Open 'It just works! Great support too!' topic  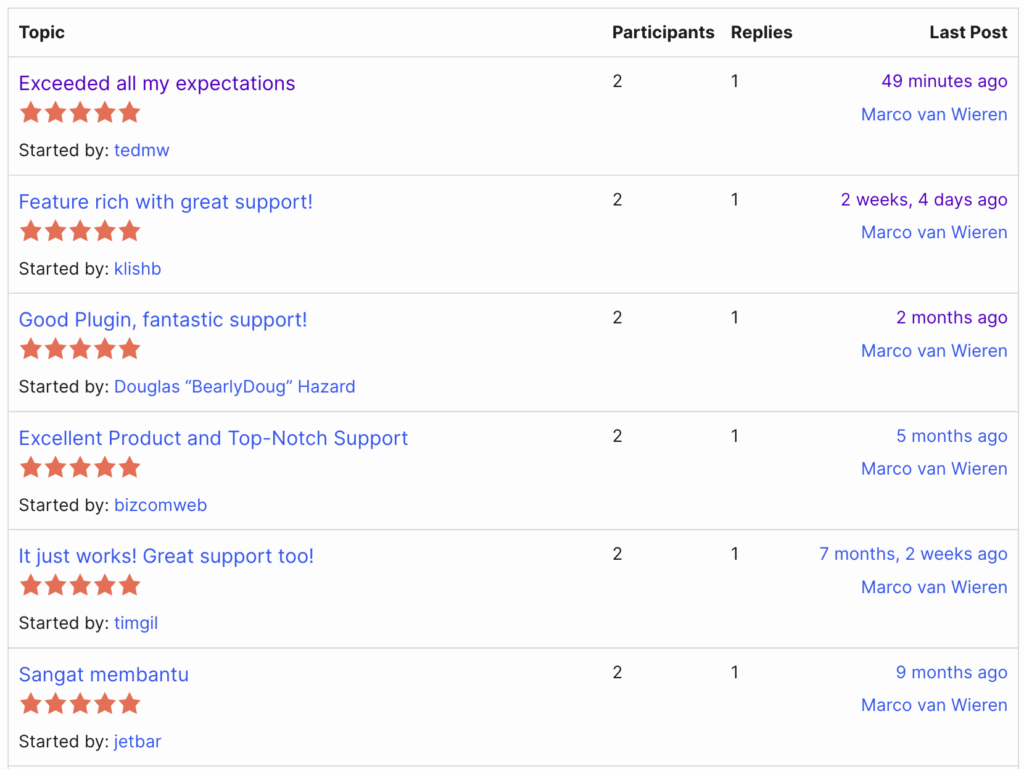click(166, 556)
